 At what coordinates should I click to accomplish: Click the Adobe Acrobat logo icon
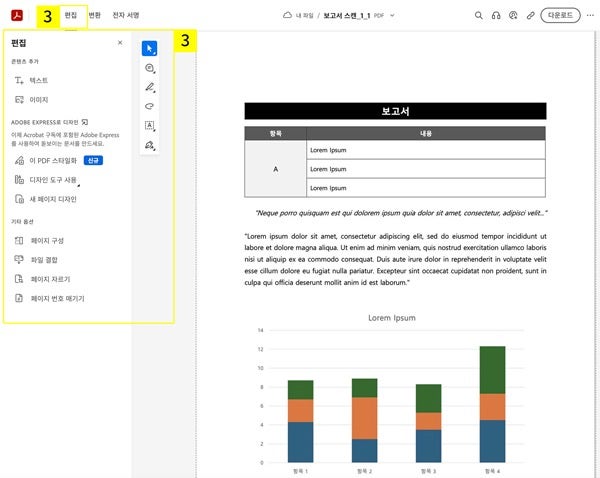click(17, 16)
